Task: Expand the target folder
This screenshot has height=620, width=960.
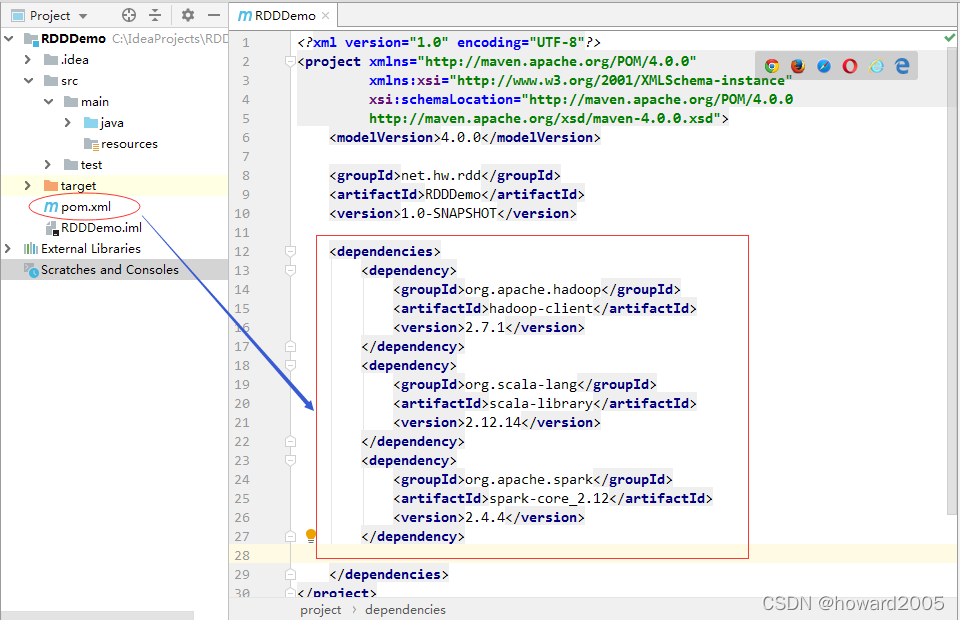Action: point(28,185)
